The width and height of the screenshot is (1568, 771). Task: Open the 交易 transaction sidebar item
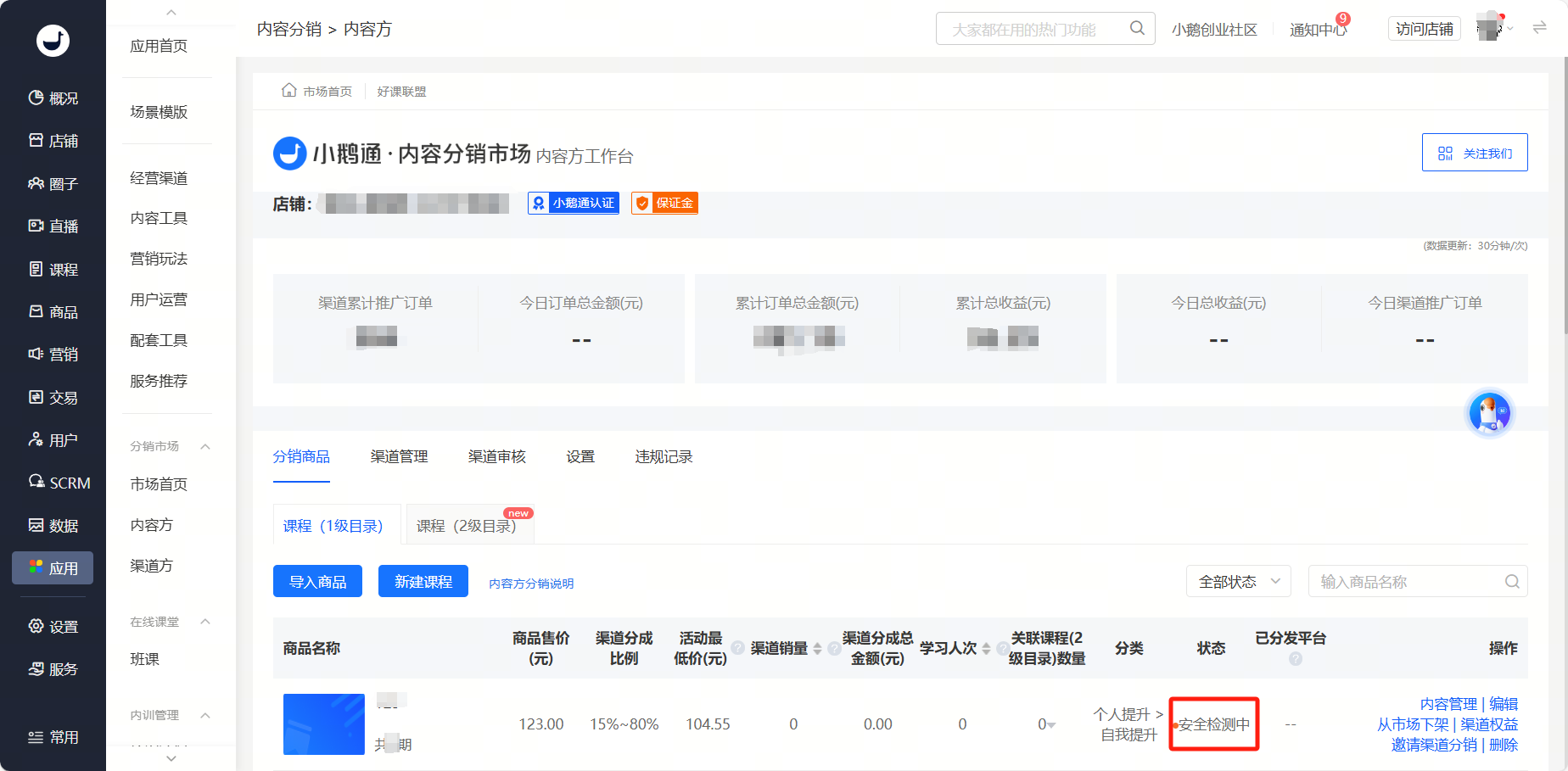[x=53, y=397]
